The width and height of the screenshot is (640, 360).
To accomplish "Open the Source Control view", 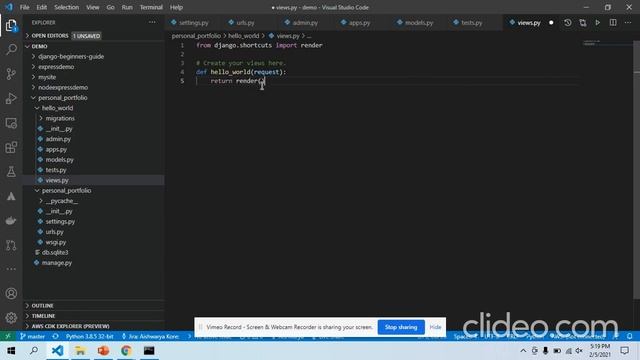I will (11, 74).
